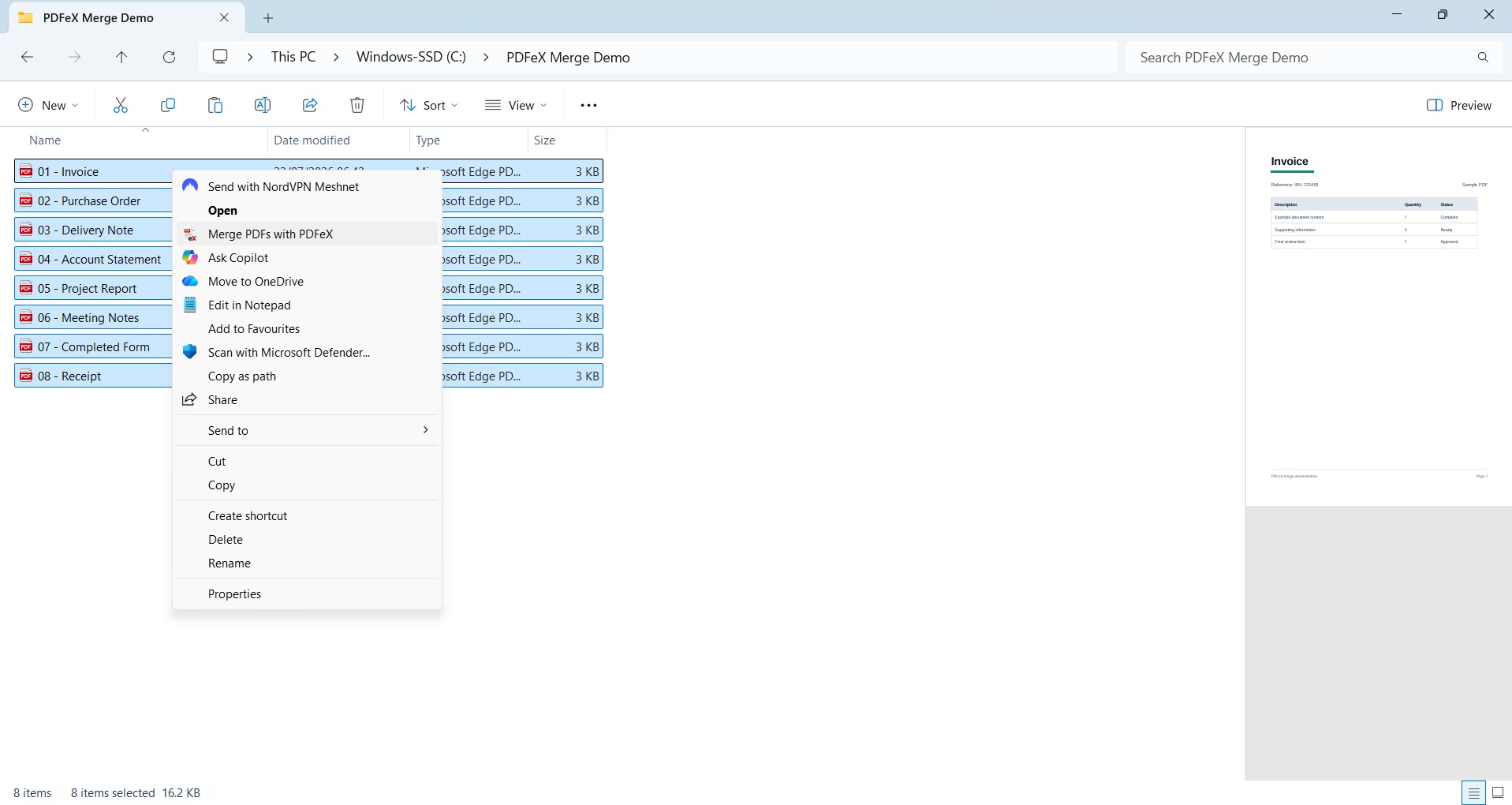This screenshot has width=1512, height=805.
Task: Add a new tab with plus icon
Action: click(268, 17)
